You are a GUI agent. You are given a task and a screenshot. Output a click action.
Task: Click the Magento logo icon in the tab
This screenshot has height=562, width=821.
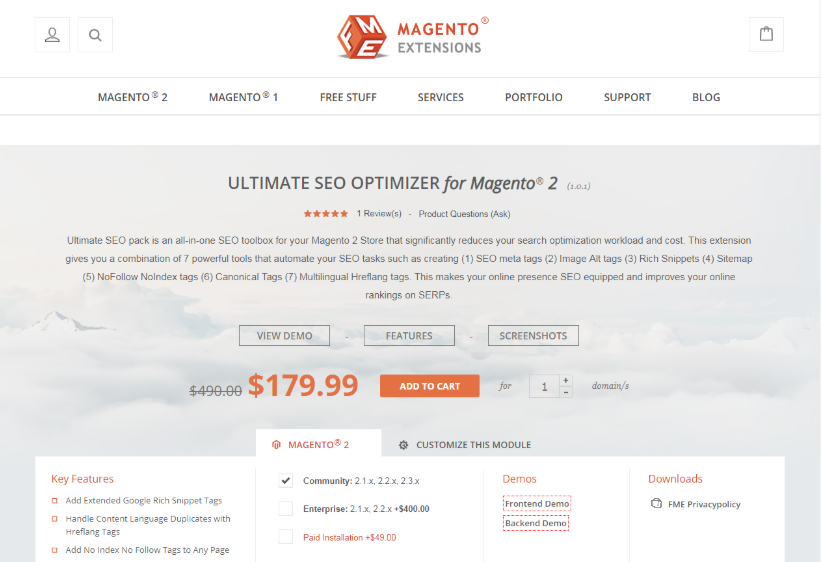click(276, 445)
